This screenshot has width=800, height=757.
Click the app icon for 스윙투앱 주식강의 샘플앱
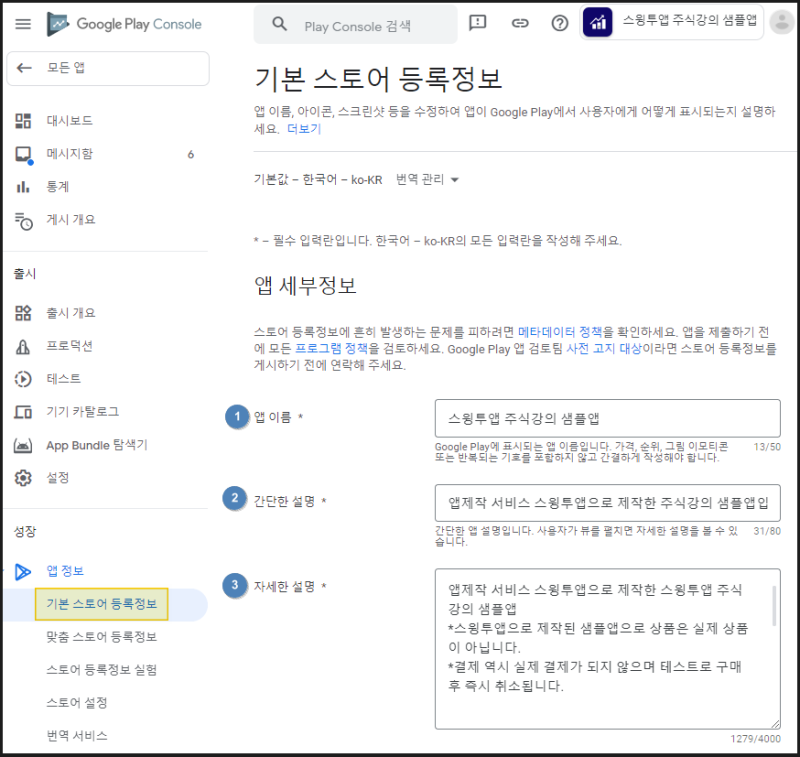597,22
